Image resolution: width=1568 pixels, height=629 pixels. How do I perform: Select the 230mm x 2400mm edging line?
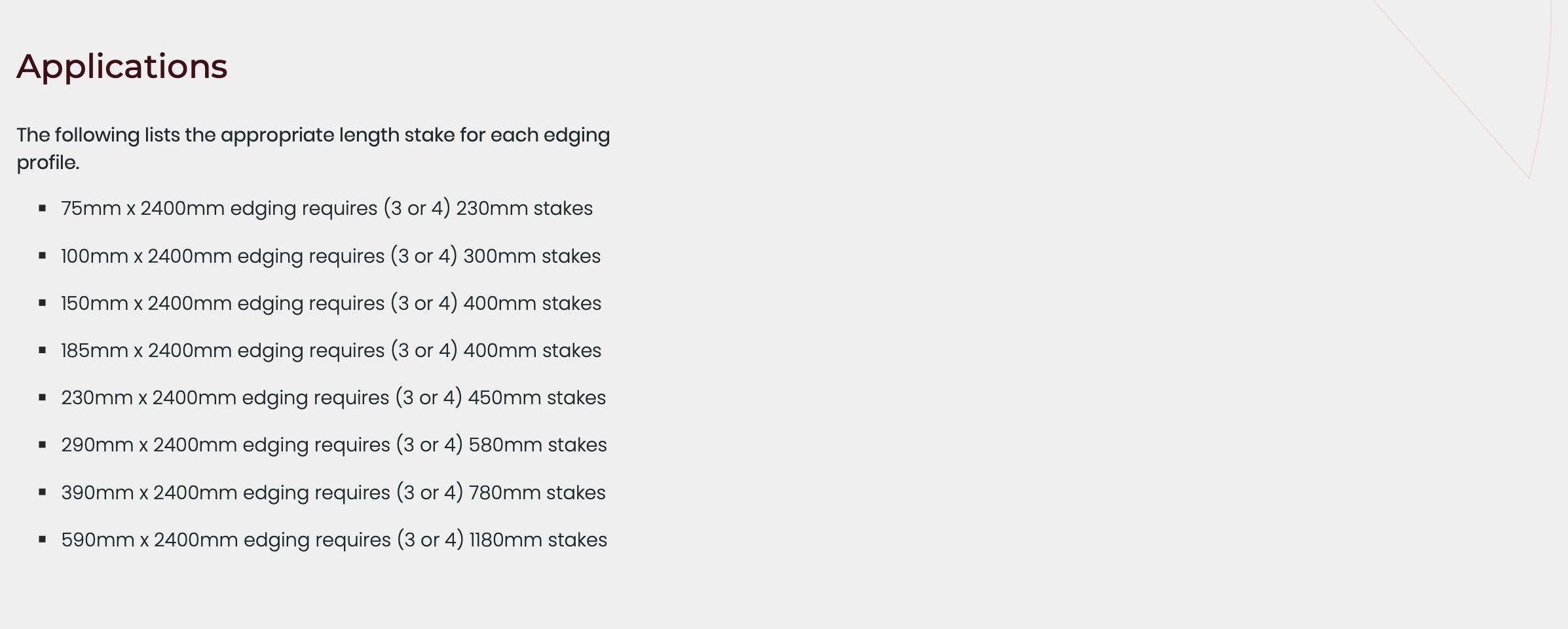pyautogui.click(x=333, y=398)
